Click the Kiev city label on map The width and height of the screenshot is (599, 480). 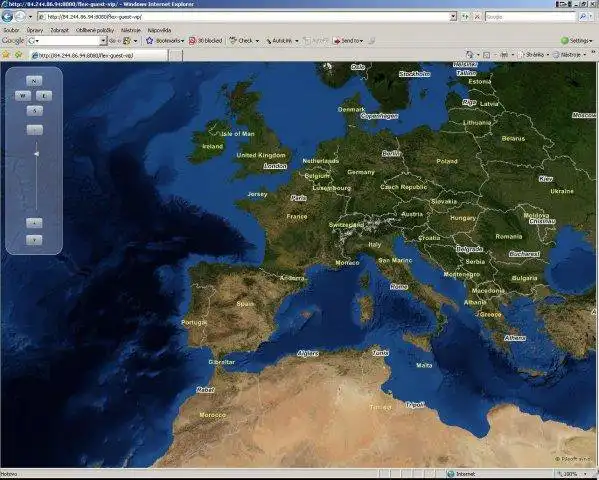[546, 178]
